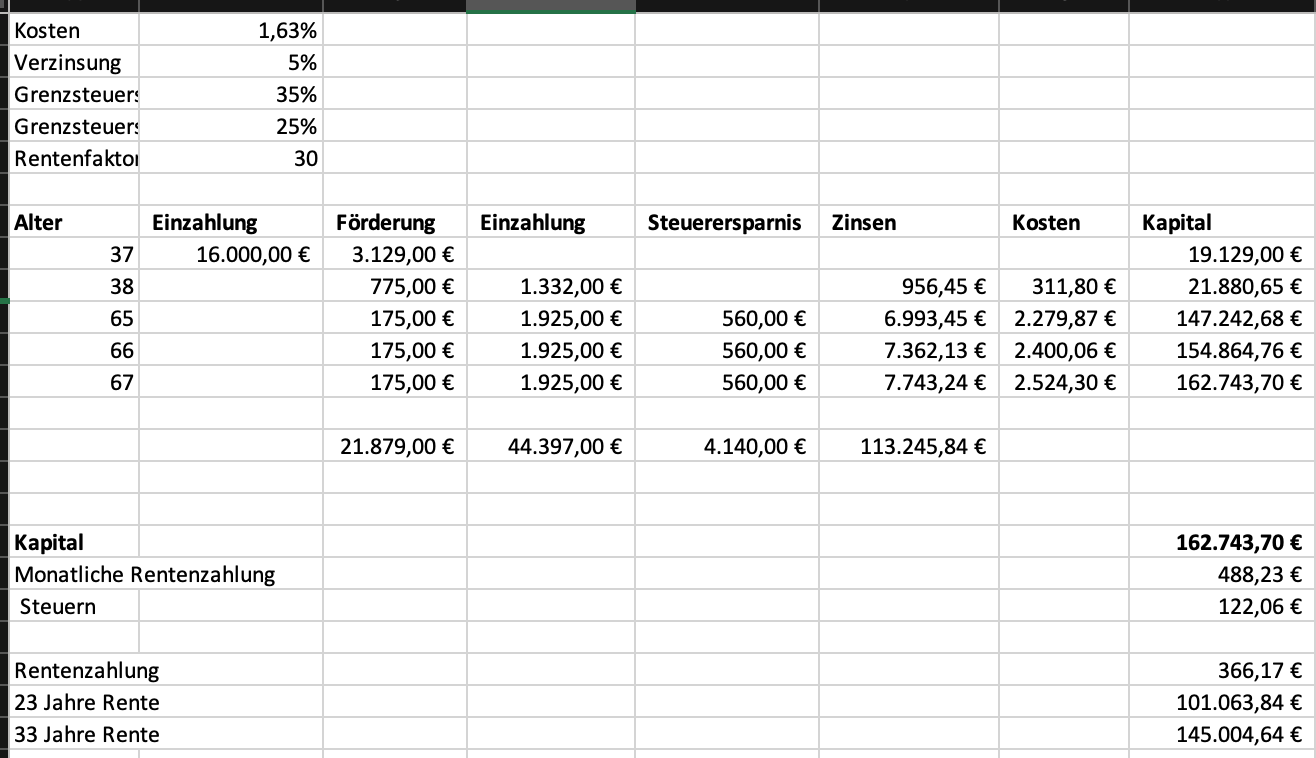The image size is (1316, 758).
Task: Select the Kosten value 2.524,30 €
Action: pyautogui.click(x=1064, y=383)
